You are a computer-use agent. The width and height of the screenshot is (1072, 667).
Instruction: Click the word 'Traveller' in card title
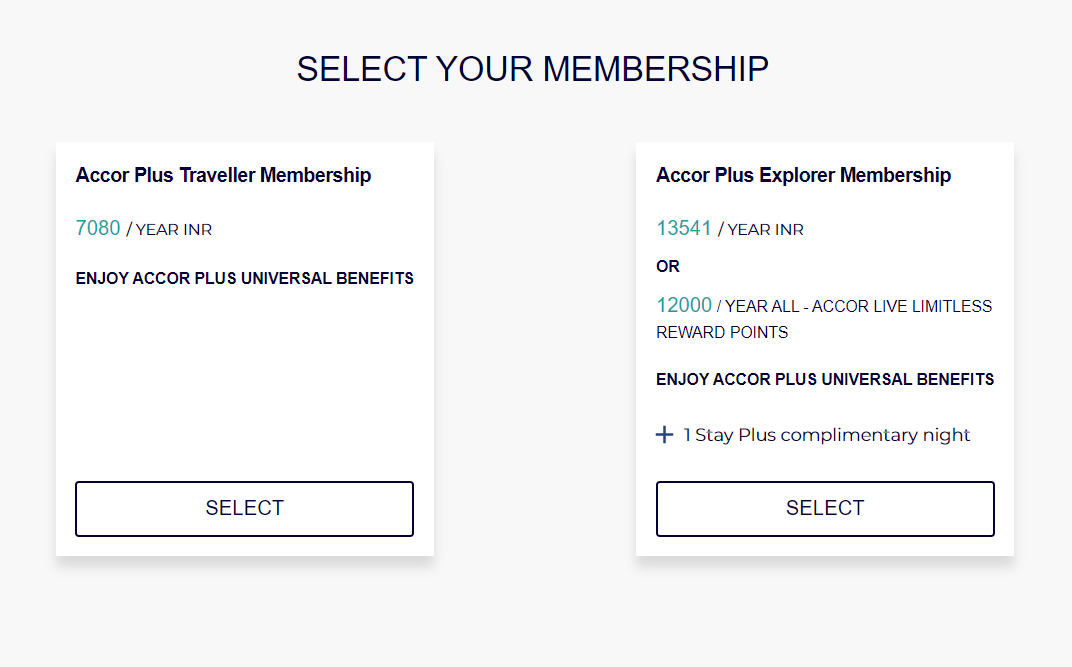click(x=217, y=175)
